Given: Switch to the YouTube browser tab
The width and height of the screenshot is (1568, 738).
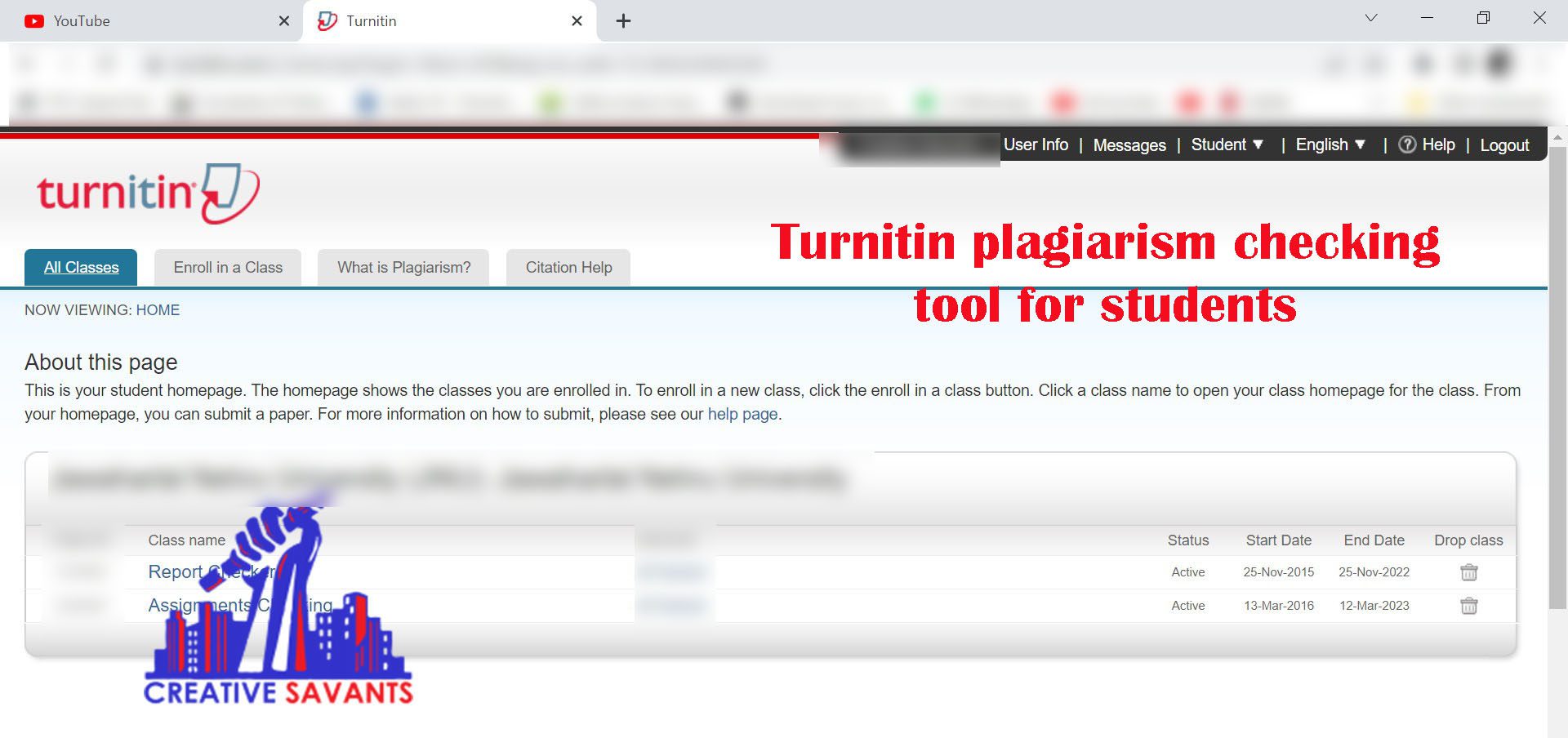Looking at the screenshot, I should click(151, 21).
